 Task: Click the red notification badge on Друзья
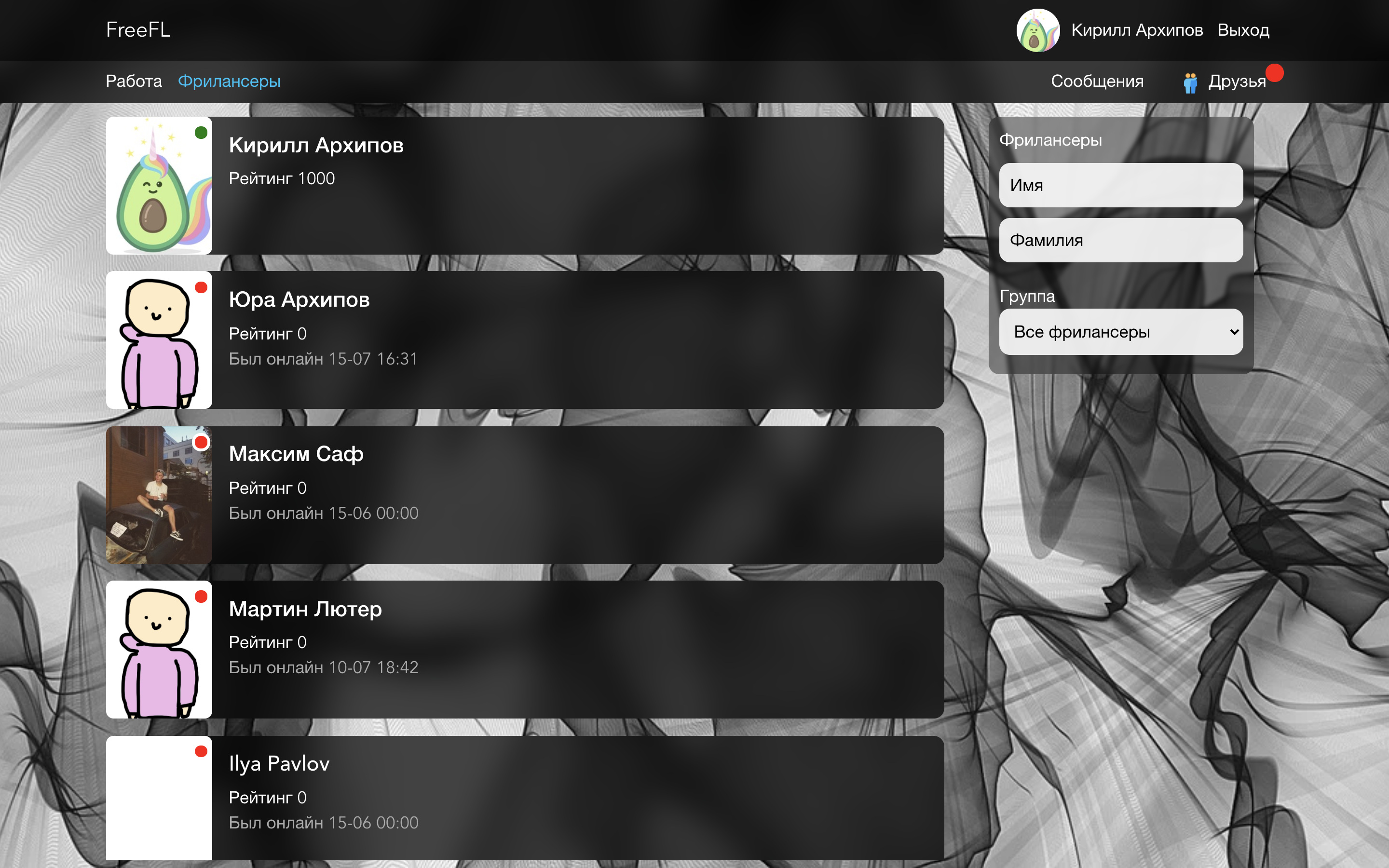1274,73
